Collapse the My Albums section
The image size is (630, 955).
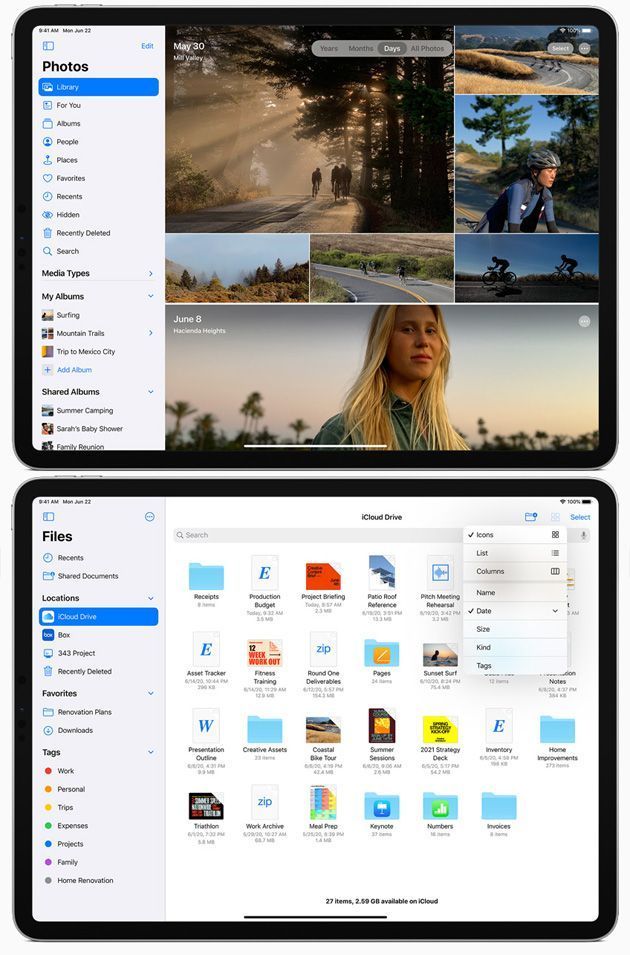point(151,296)
